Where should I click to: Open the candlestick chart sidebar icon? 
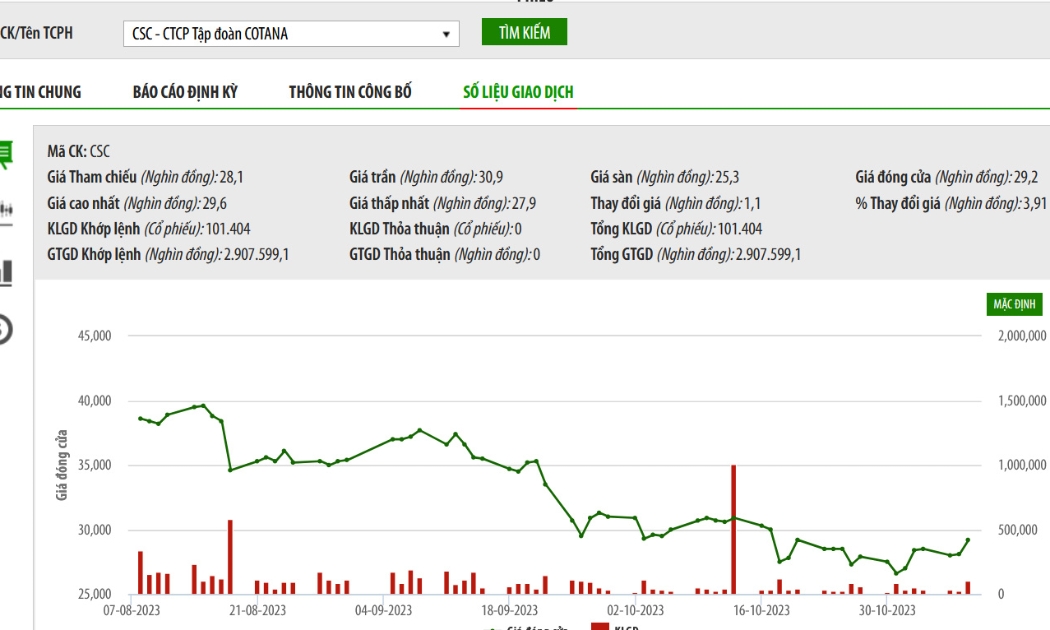click(x=6, y=212)
